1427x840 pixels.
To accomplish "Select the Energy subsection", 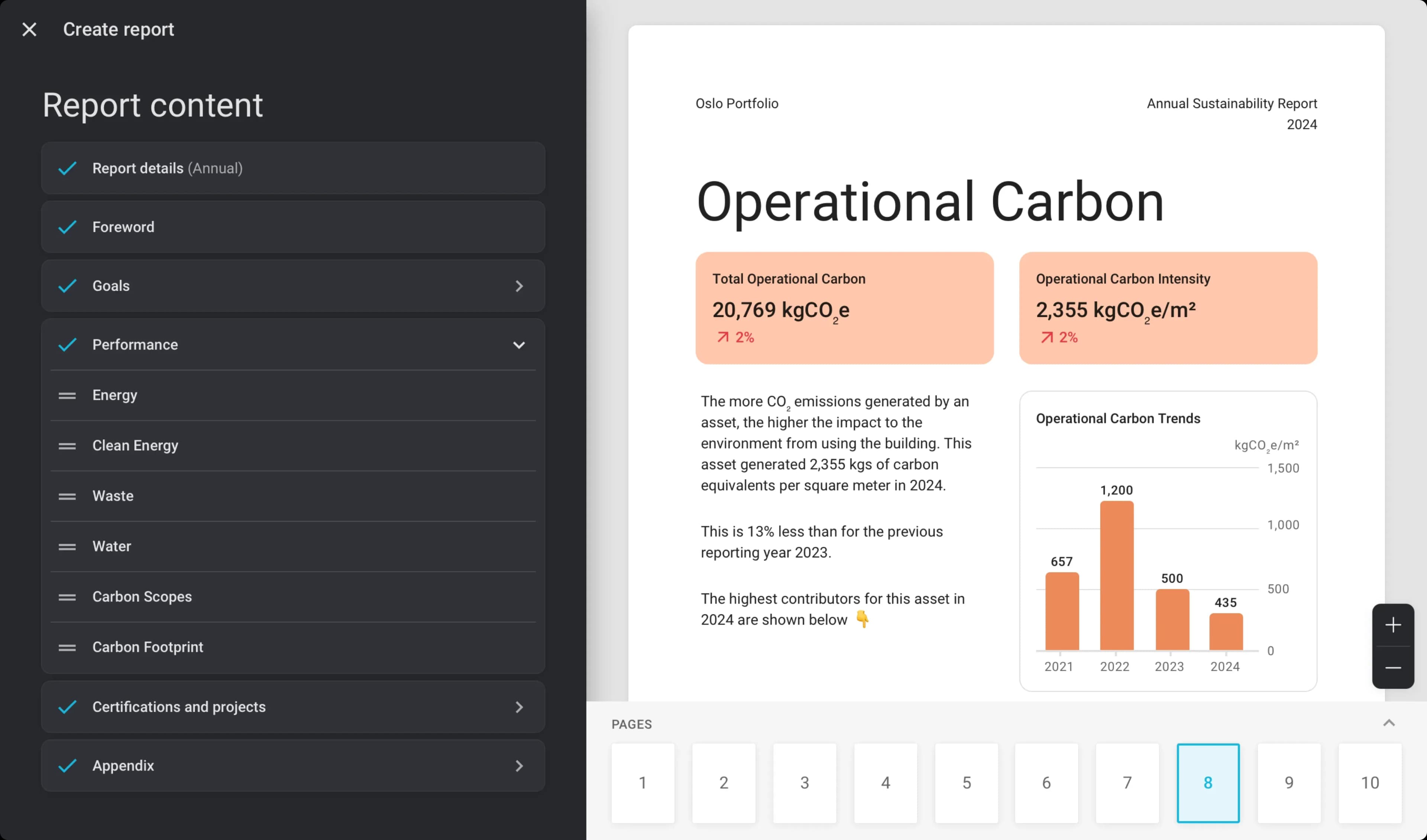I will pyautogui.click(x=293, y=396).
